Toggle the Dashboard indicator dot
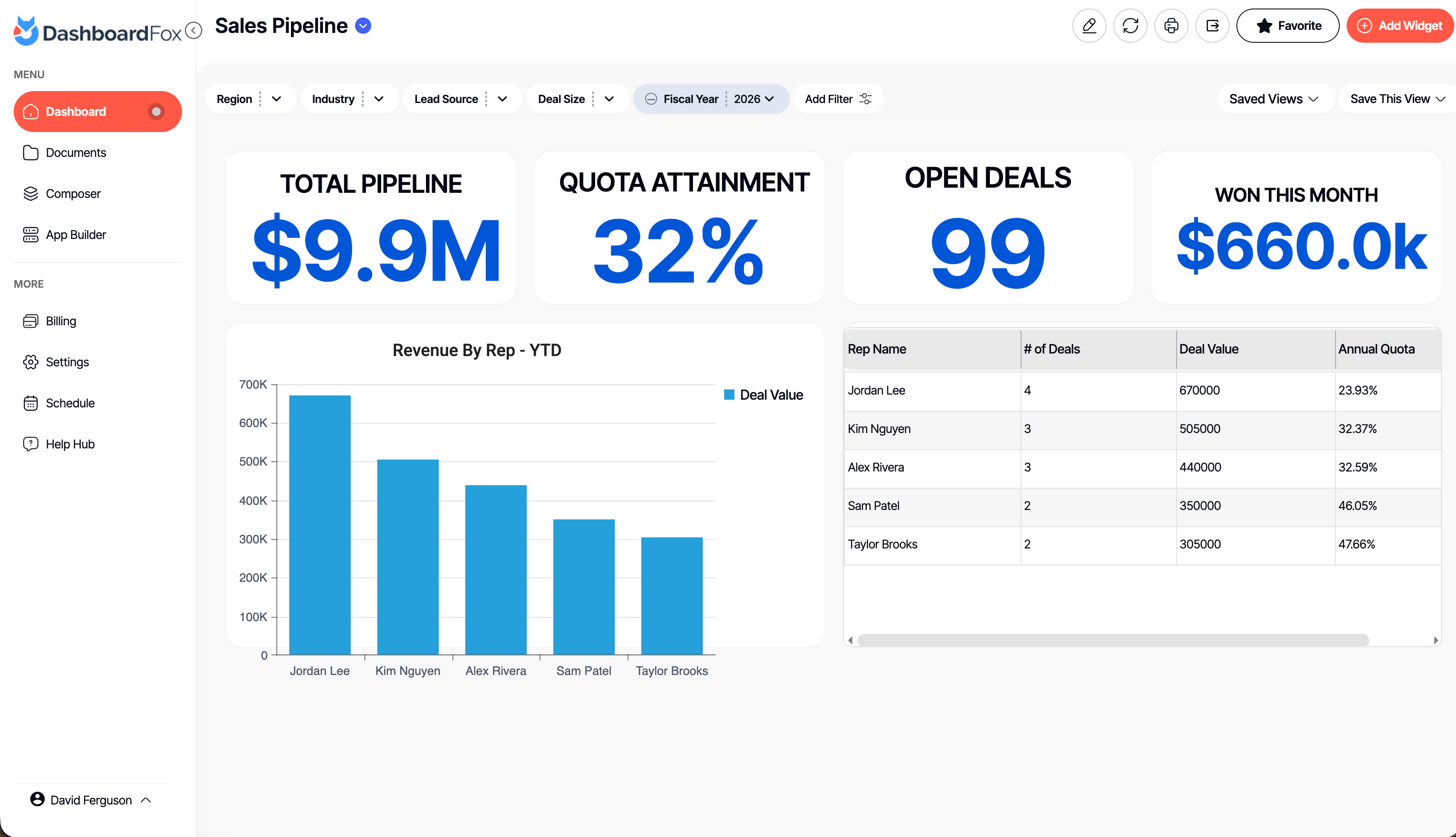Image resolution: width=1456 pixels, height=837 pixels. (x=156, y=112)
